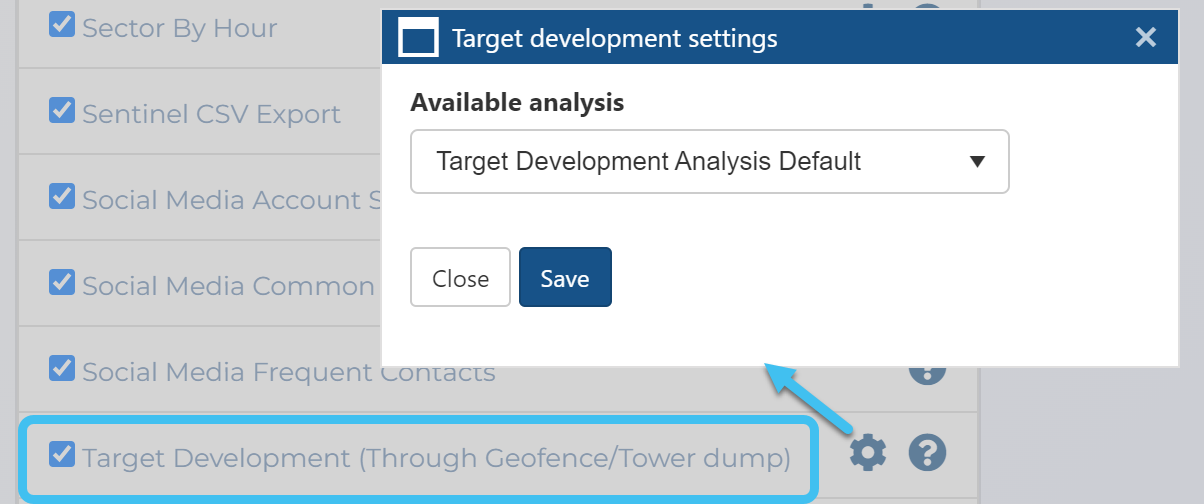Uncheck the Sector By Hour checkbox
1204x504 pixels.
coord(62,24)
